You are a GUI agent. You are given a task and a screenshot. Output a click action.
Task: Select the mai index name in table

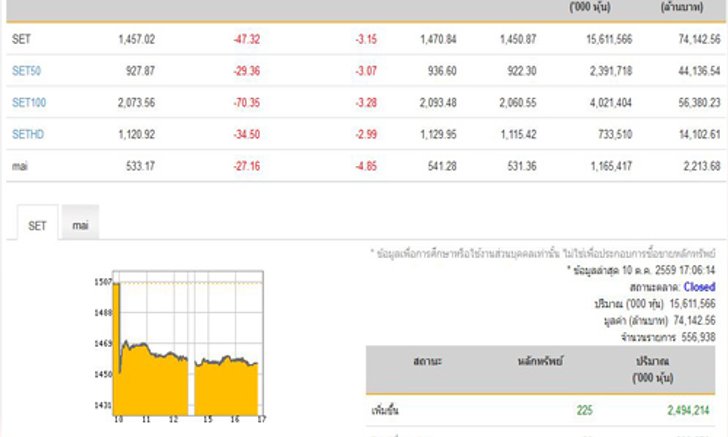pyautogui.click(x=20, y=166)
